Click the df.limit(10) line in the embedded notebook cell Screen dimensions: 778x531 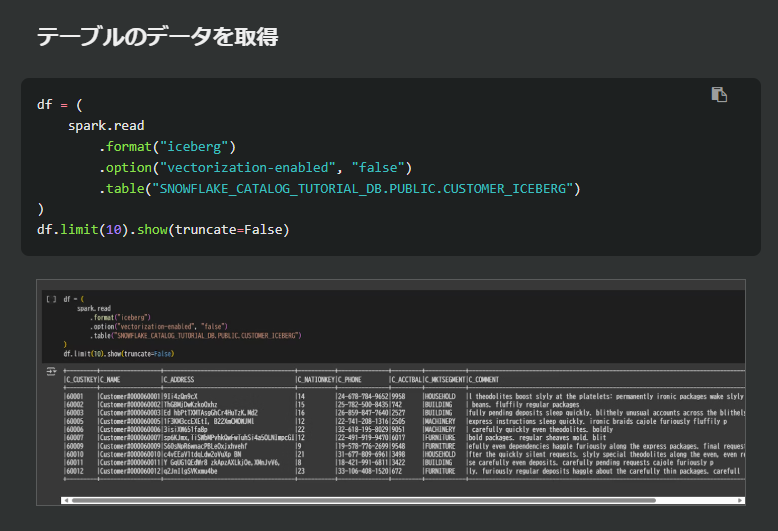(119, 354)
